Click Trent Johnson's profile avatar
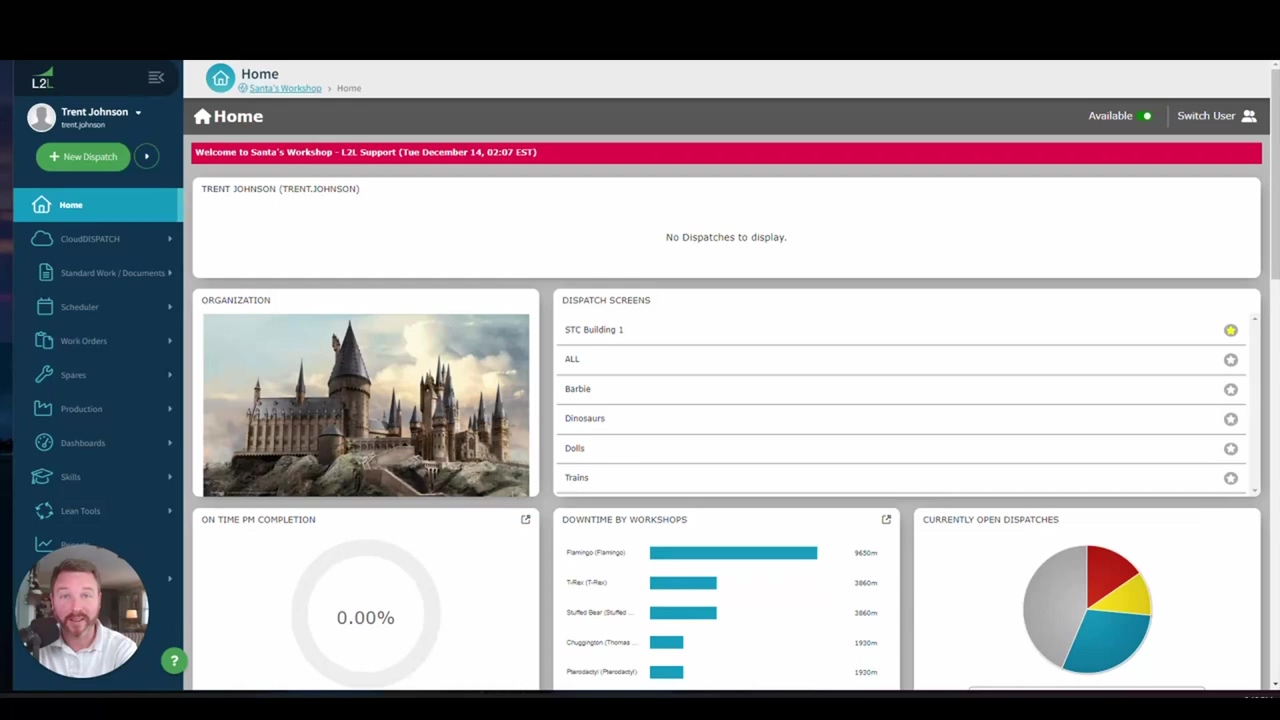The width and height of the screenshot is (1280, 720). [x=41, y=117]
